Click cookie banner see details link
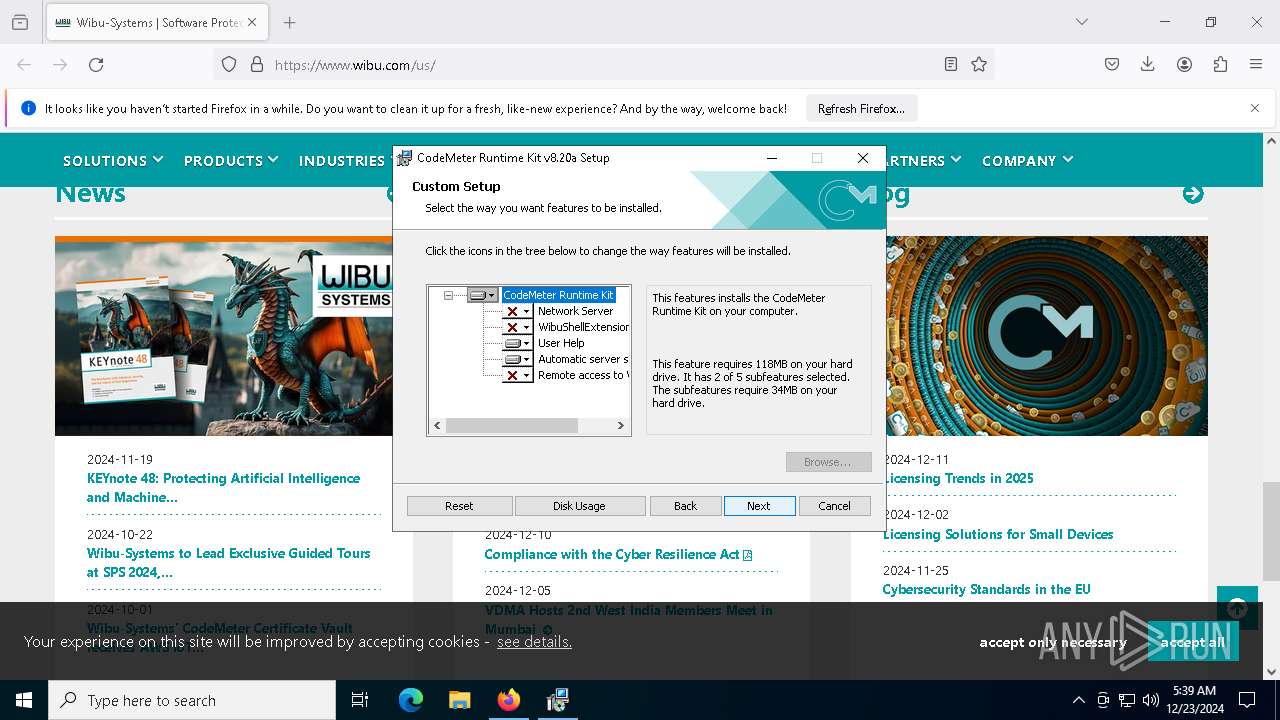This screenshot has height=720, width=1280. click(x=534, y=641)
